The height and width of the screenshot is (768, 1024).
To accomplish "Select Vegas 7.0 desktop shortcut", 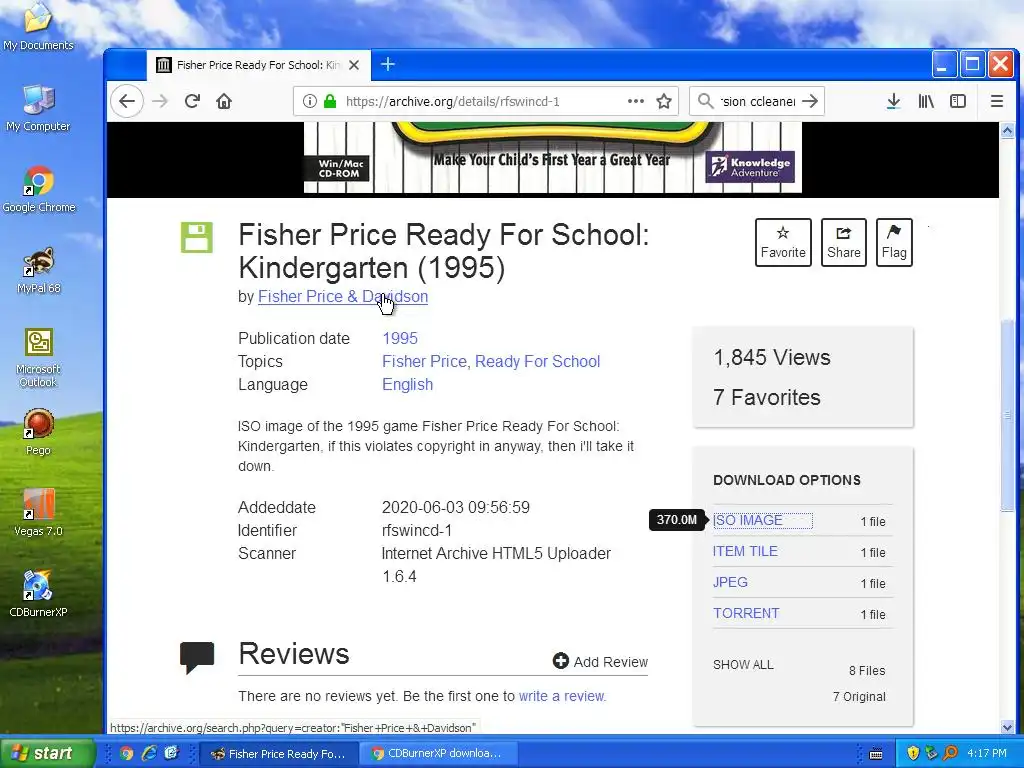I will click(39, 513).
